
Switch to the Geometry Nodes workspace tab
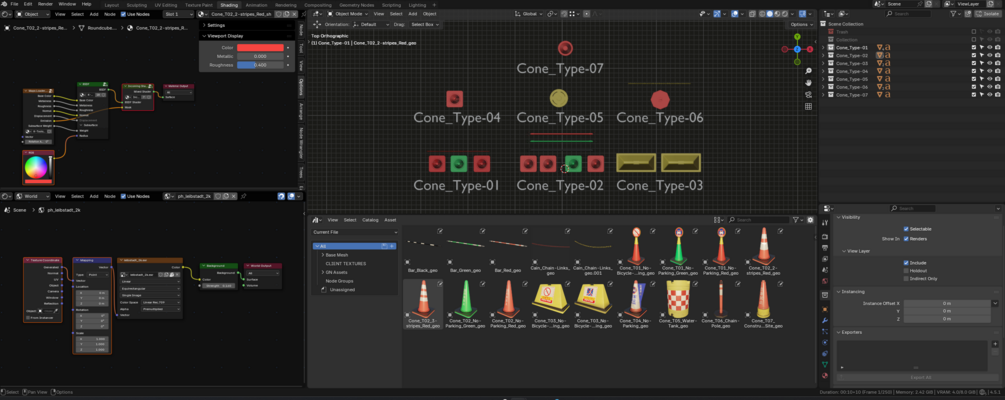pos(356,4)
